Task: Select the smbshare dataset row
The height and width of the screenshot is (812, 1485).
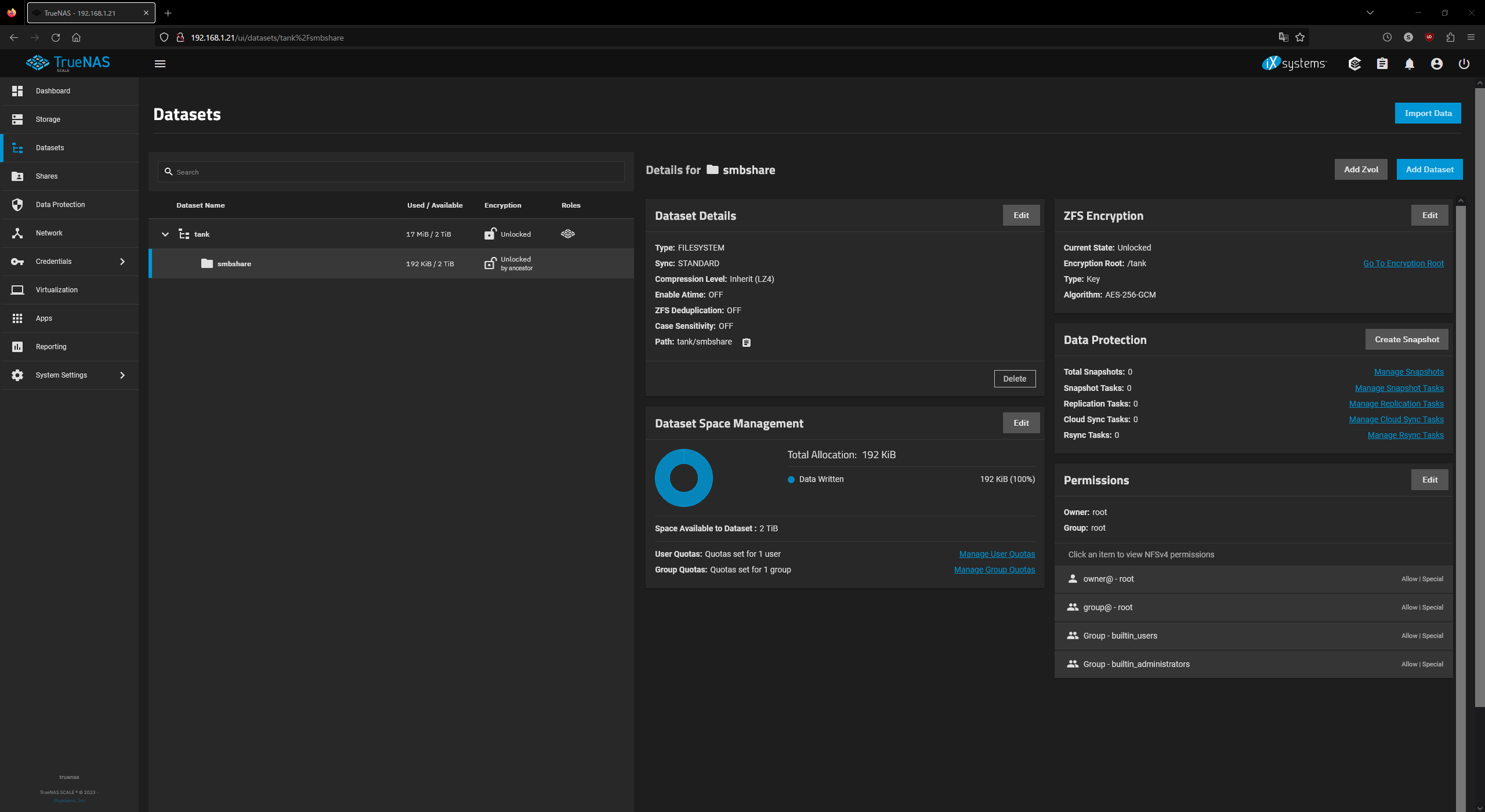Action: coord(234,264)
